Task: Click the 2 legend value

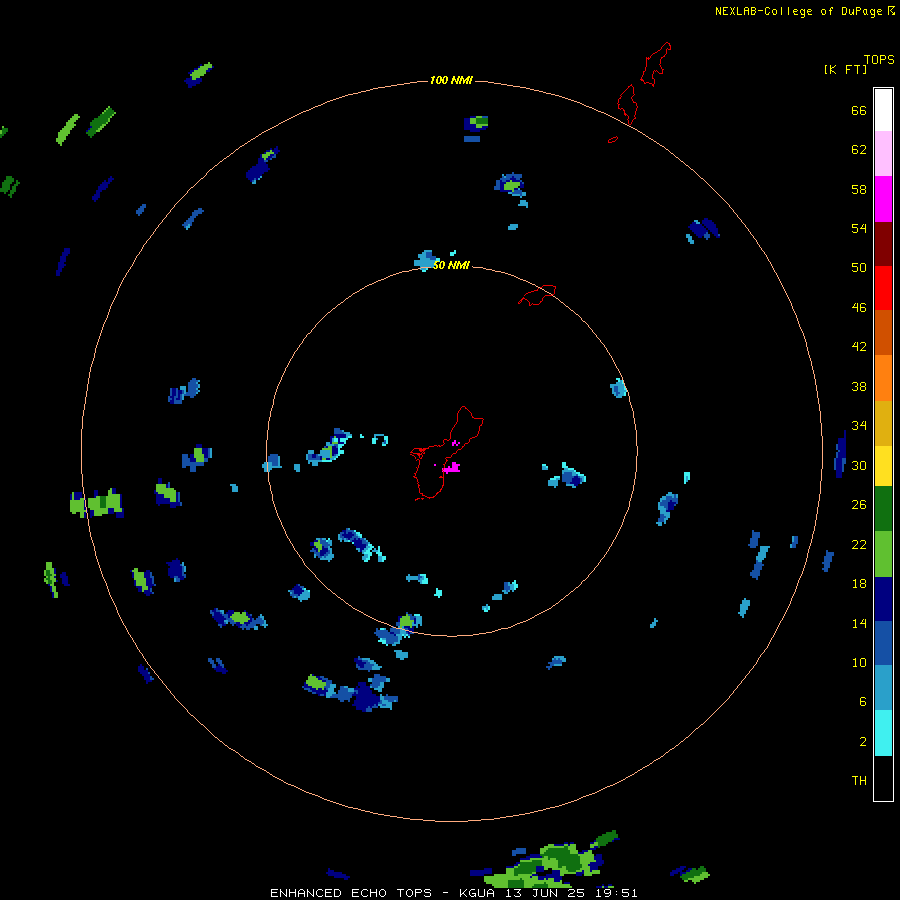Action: pyautogui.click(x=863, y=742)
